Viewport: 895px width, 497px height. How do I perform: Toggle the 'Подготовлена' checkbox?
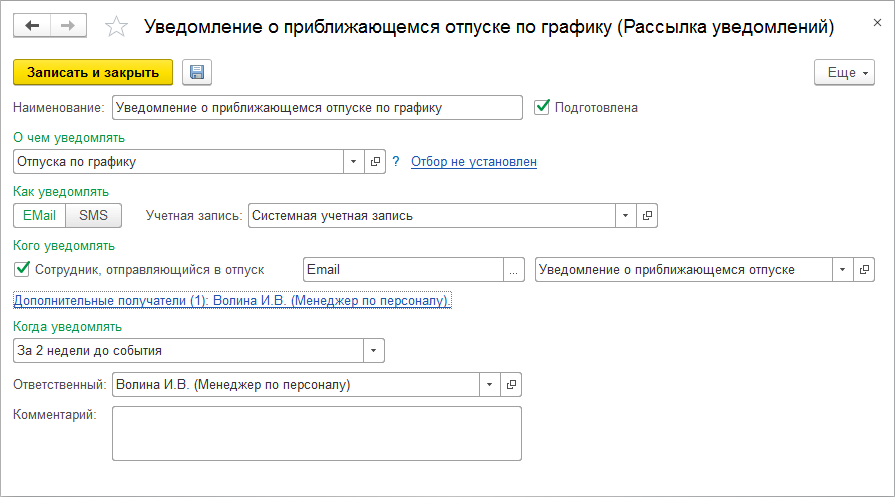pyautogui.click(x=543, y=107)
